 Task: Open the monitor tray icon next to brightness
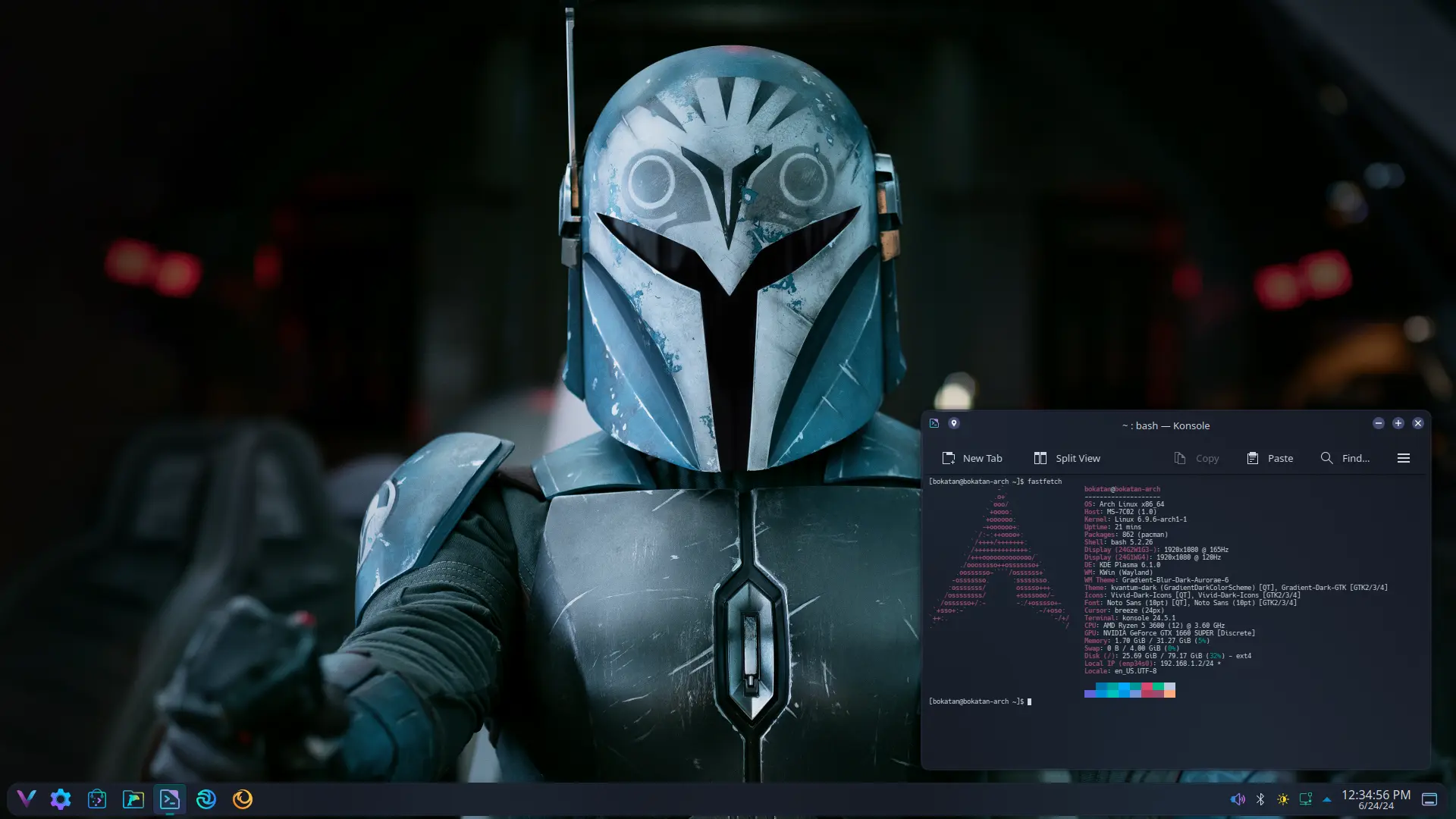click(x=1306, y=799)
